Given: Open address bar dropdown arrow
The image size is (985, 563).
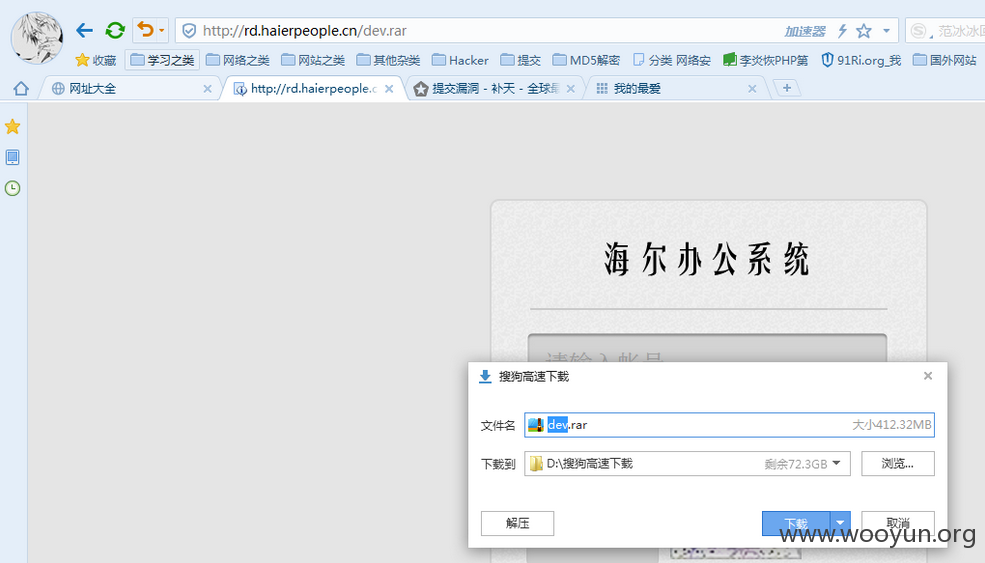Looking at the screenshot, I should (886, 31).
